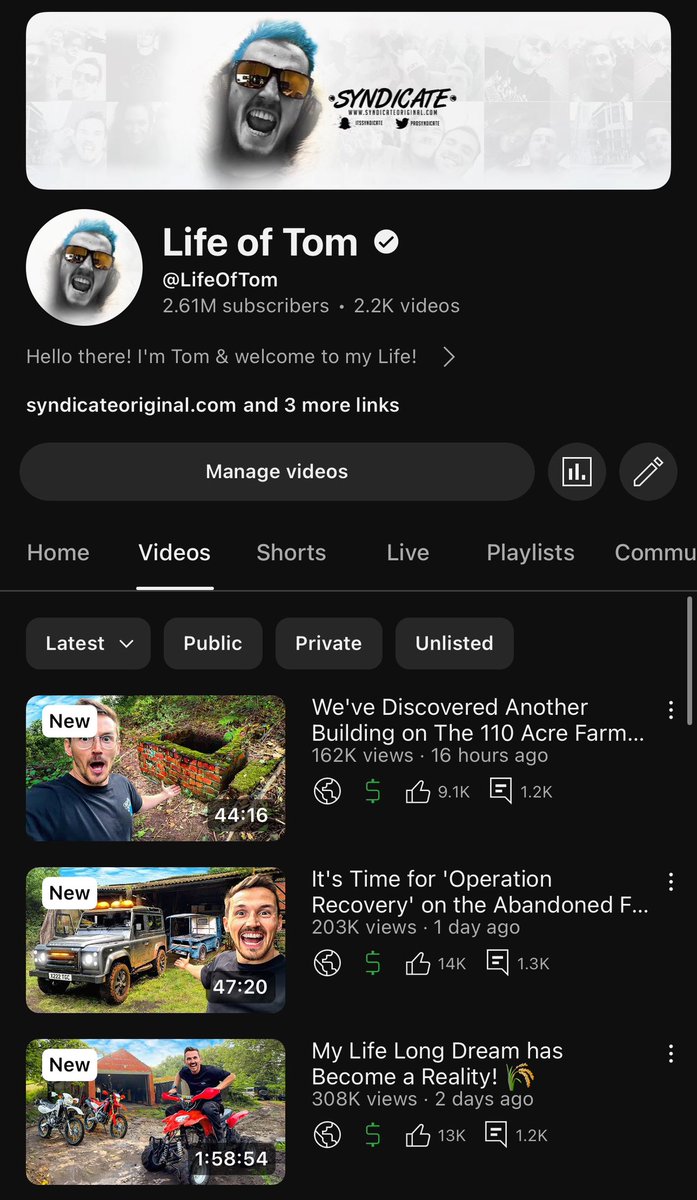Open the Community tab

655,552
